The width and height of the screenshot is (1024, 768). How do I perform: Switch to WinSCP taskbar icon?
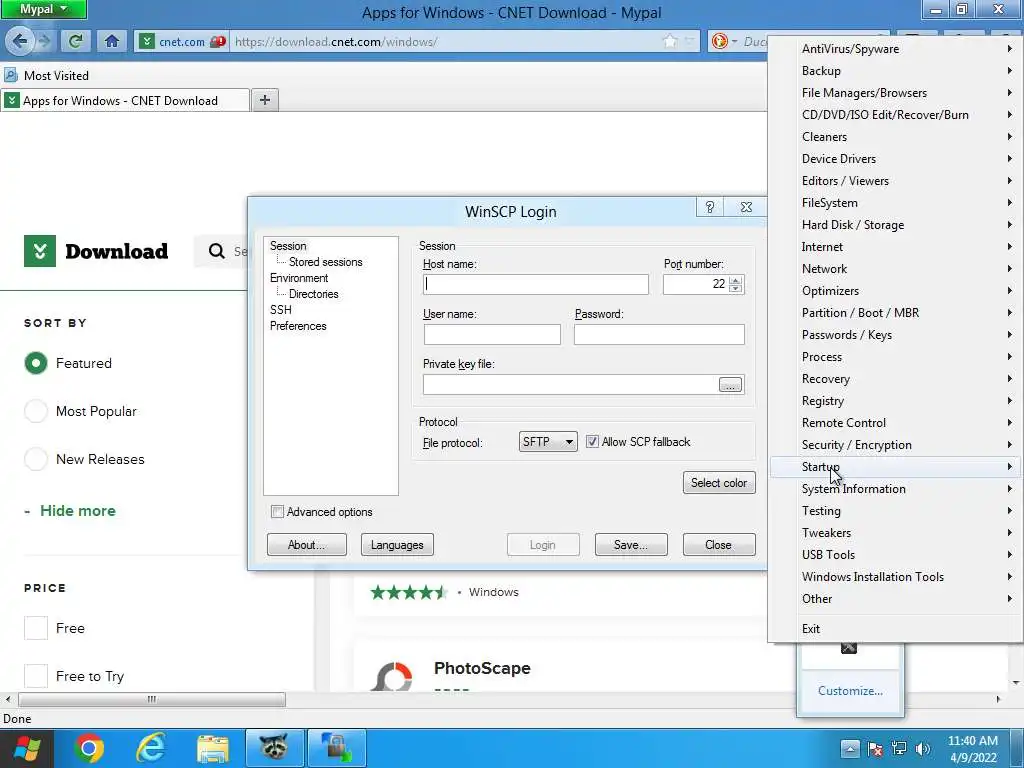click(336, 748)
